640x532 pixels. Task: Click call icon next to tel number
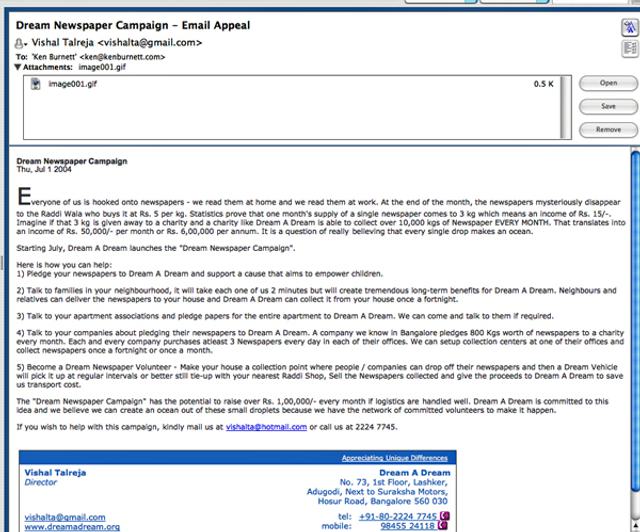(x=445, y=516)
